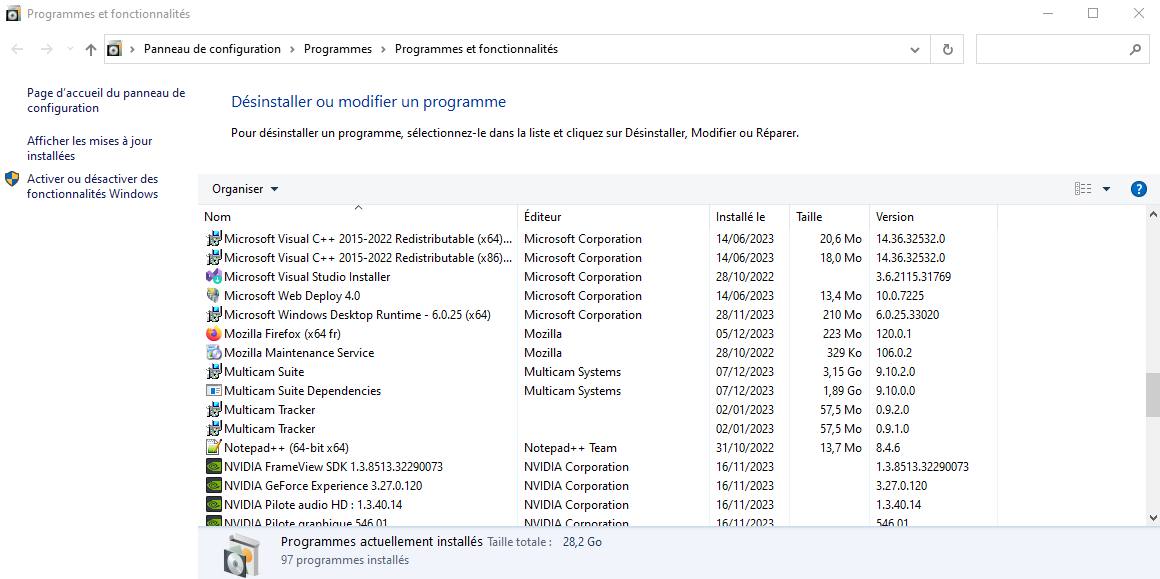Sort the list by the Nom column
1160x579 pixels.
(x=359, y=217)
